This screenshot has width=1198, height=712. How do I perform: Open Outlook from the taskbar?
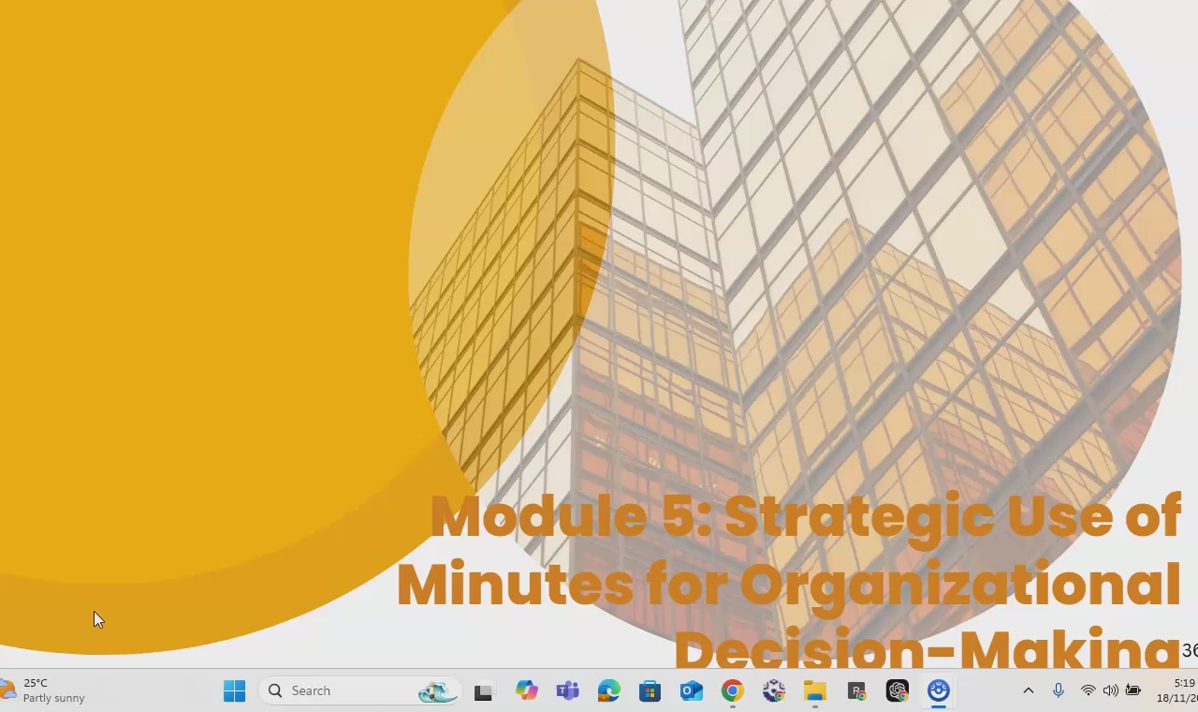click(691, 691)
